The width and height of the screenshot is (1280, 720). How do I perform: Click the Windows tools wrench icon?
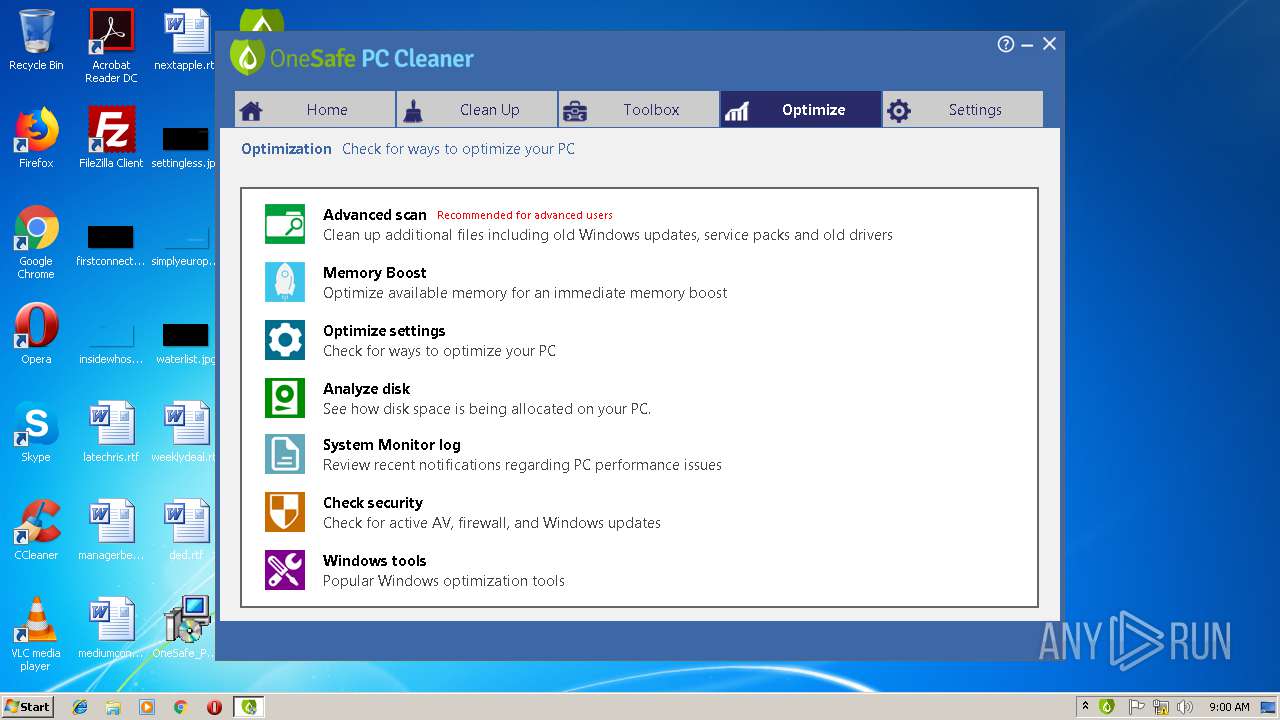coord(285,570)
